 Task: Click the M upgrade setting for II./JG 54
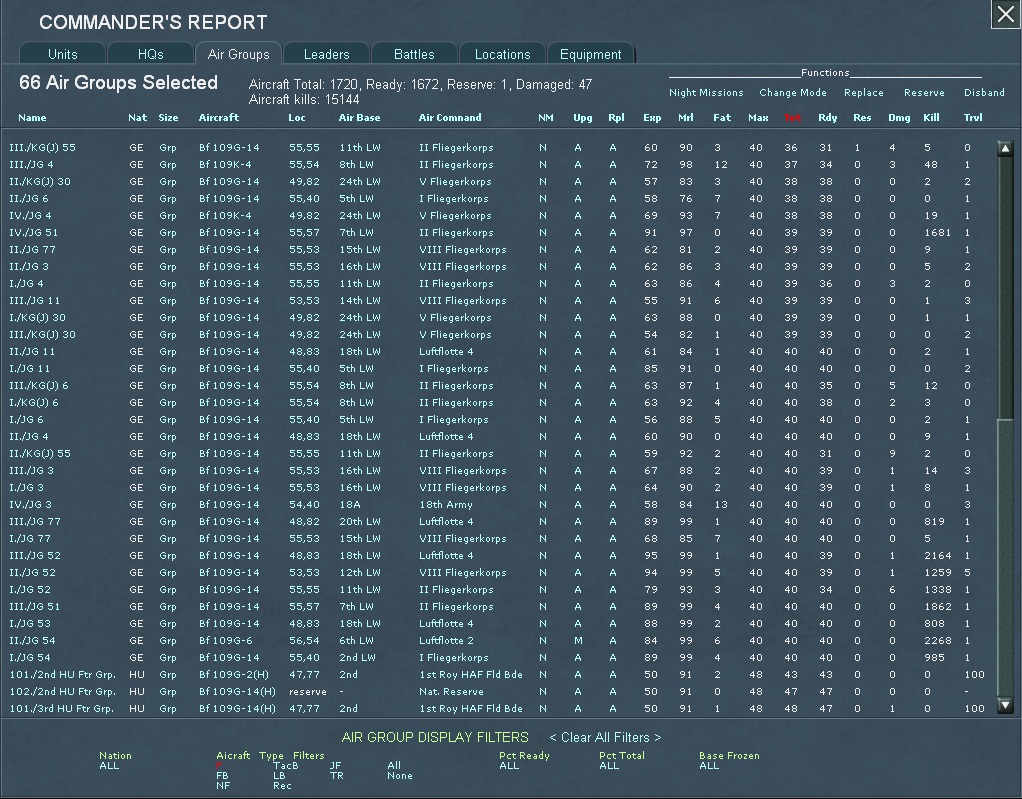point(577,640)
